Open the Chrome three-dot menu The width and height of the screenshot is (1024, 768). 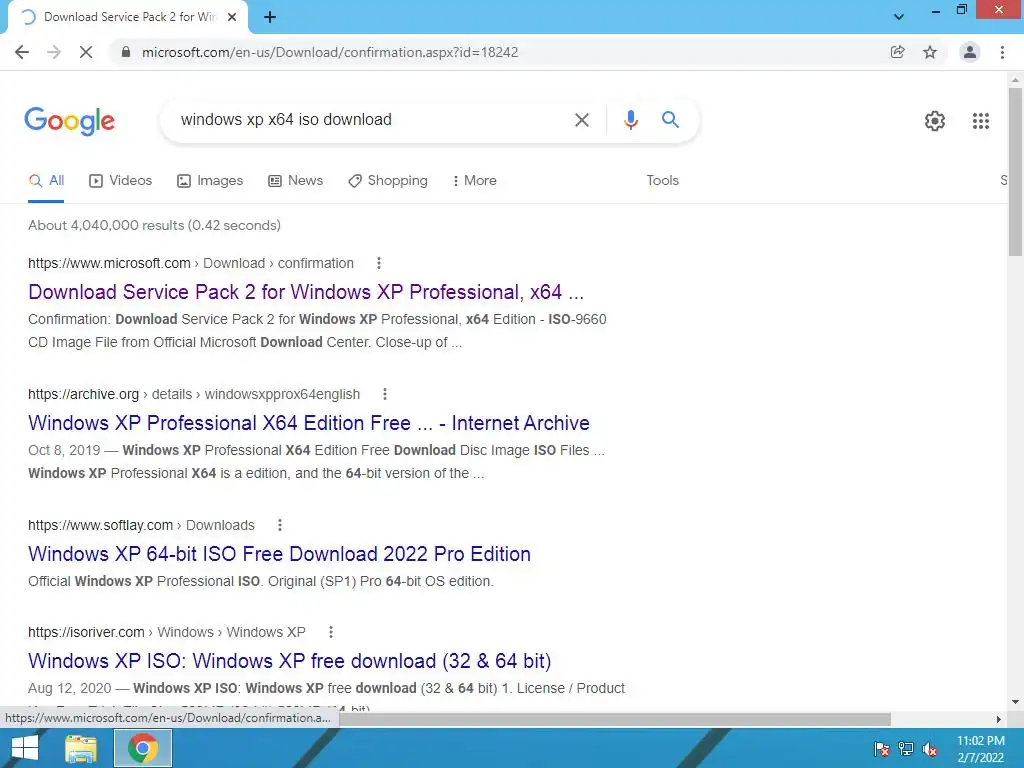pyautogui.click(x=1002, y=52)
